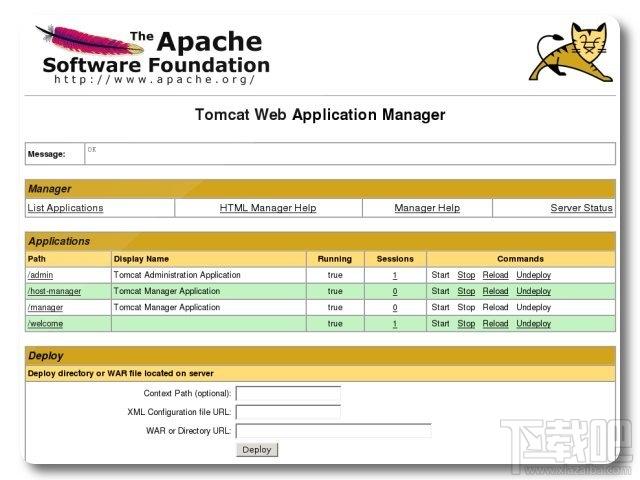Reload the /admin application
The image size is (640, 480).
[496, 275]
